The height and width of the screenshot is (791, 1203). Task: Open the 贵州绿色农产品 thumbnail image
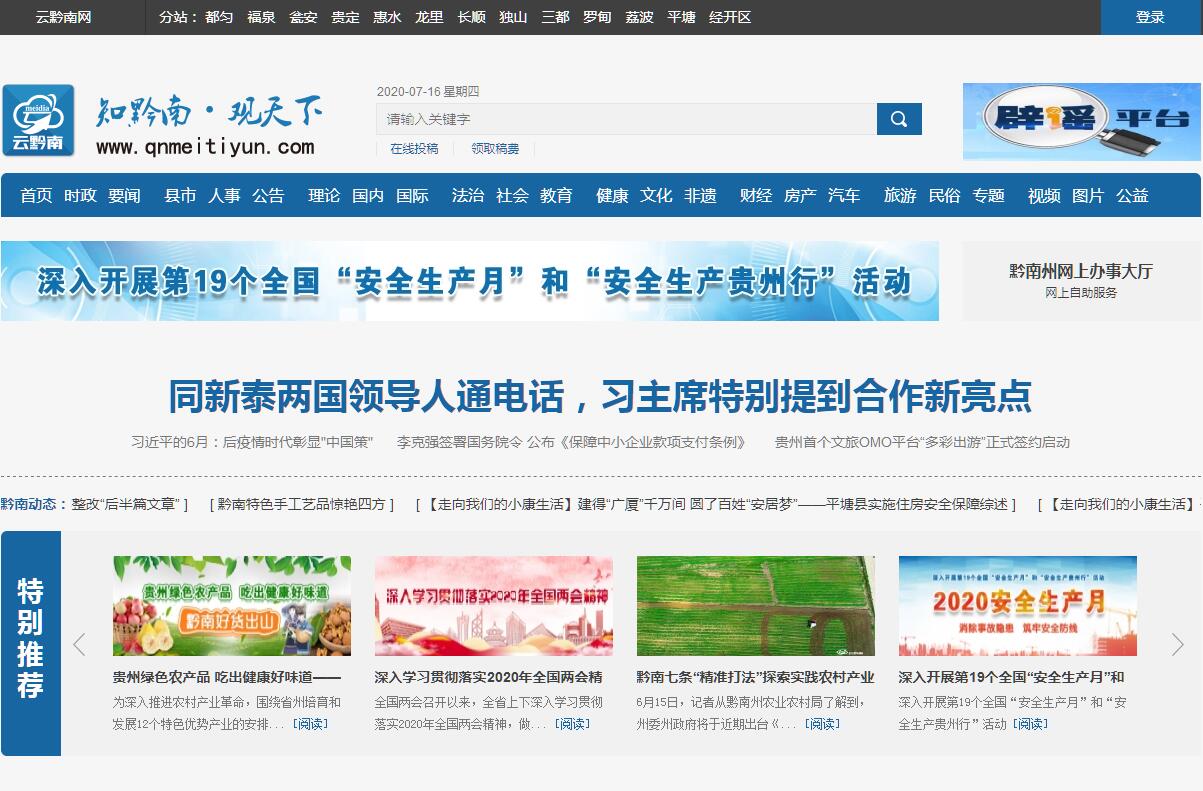(232, 606)
